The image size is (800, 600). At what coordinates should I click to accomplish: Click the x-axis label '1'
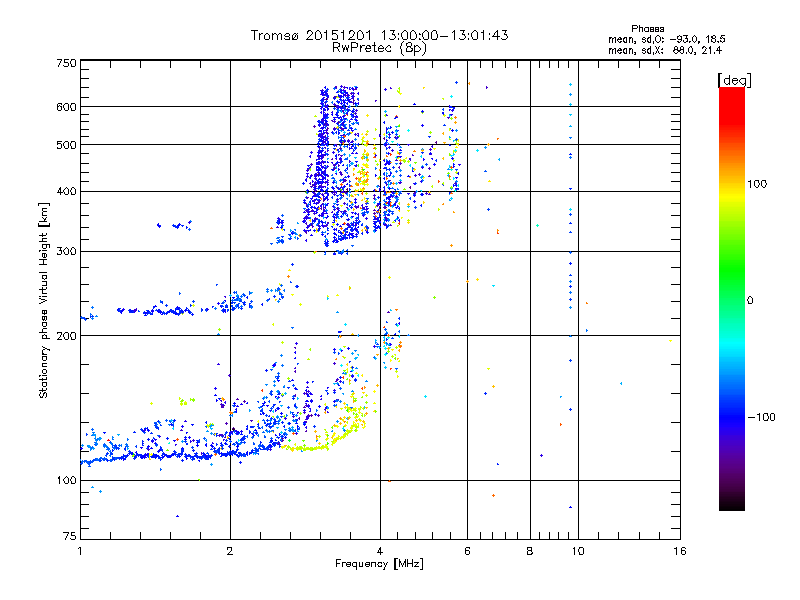80,551
